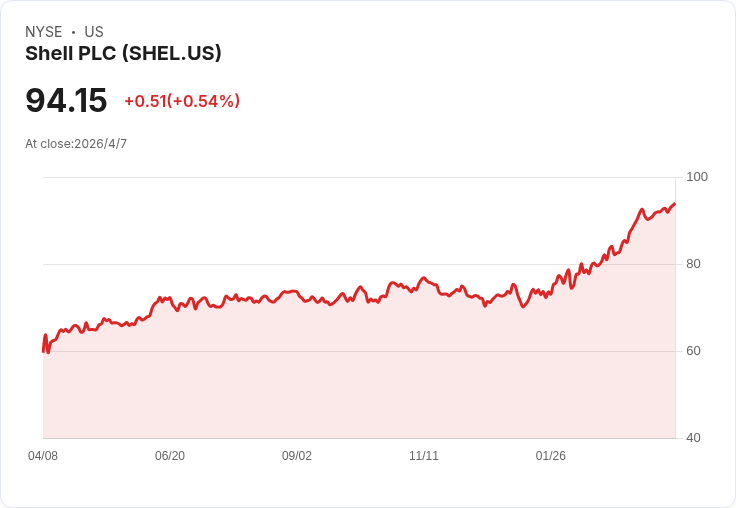
Task: Click the 80 horizontal gridline above 09/02
Action: (297, 264)
